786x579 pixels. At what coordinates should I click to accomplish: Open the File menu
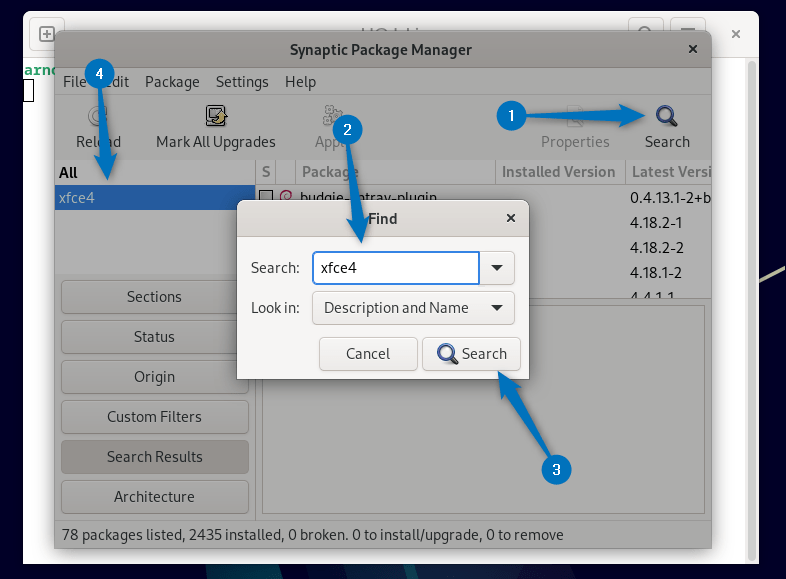pyautogui.click(x=75, y=82)
